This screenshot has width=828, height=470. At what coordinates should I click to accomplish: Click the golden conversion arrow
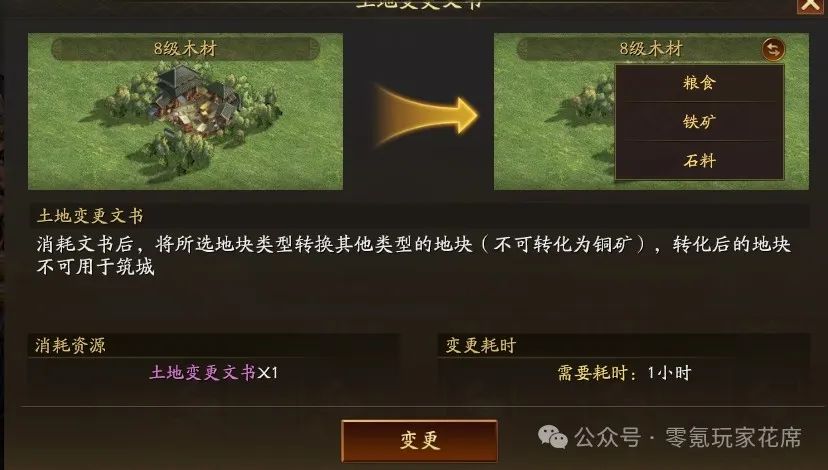pos(426,116)
